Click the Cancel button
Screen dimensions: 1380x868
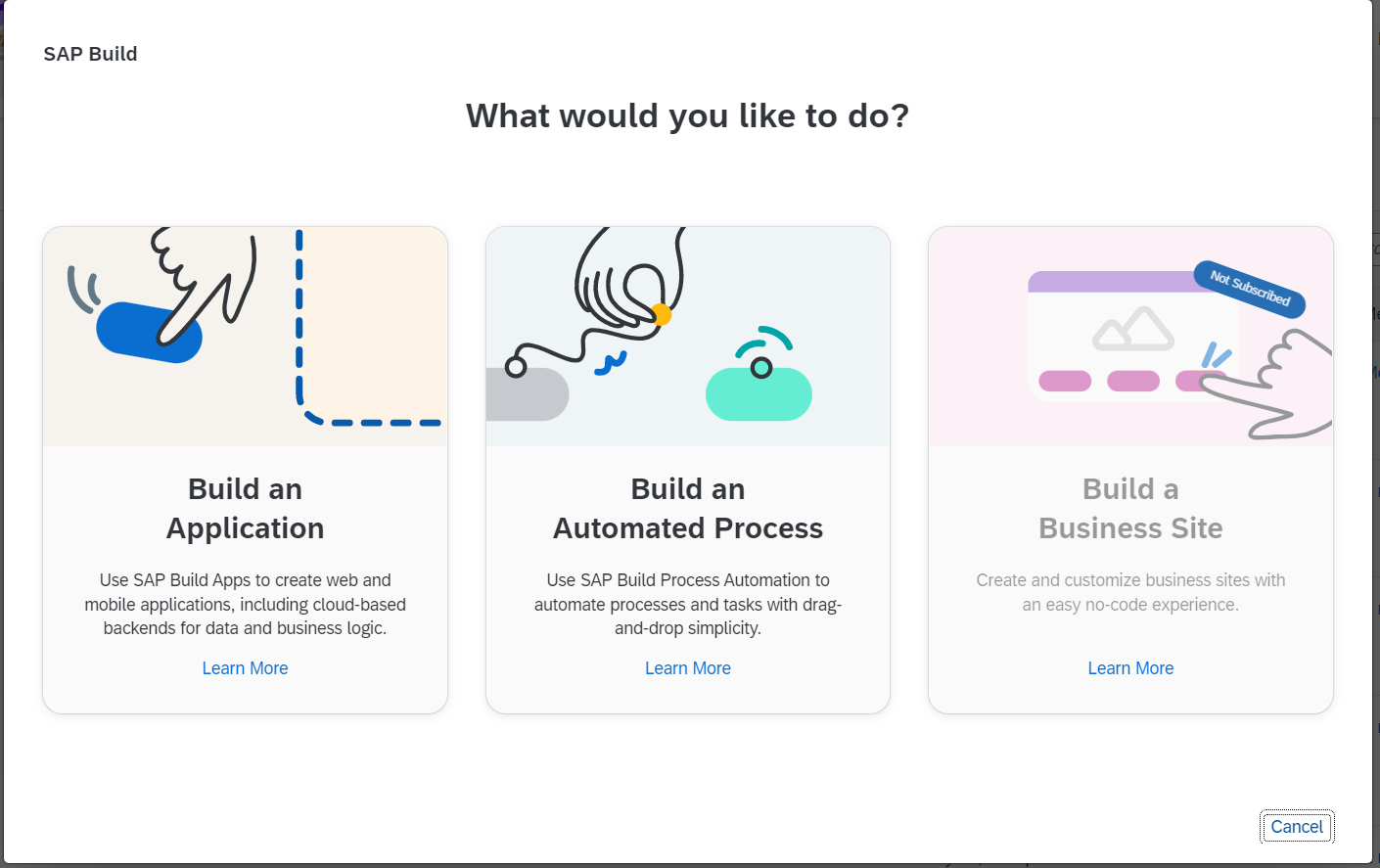point(1297,827)
